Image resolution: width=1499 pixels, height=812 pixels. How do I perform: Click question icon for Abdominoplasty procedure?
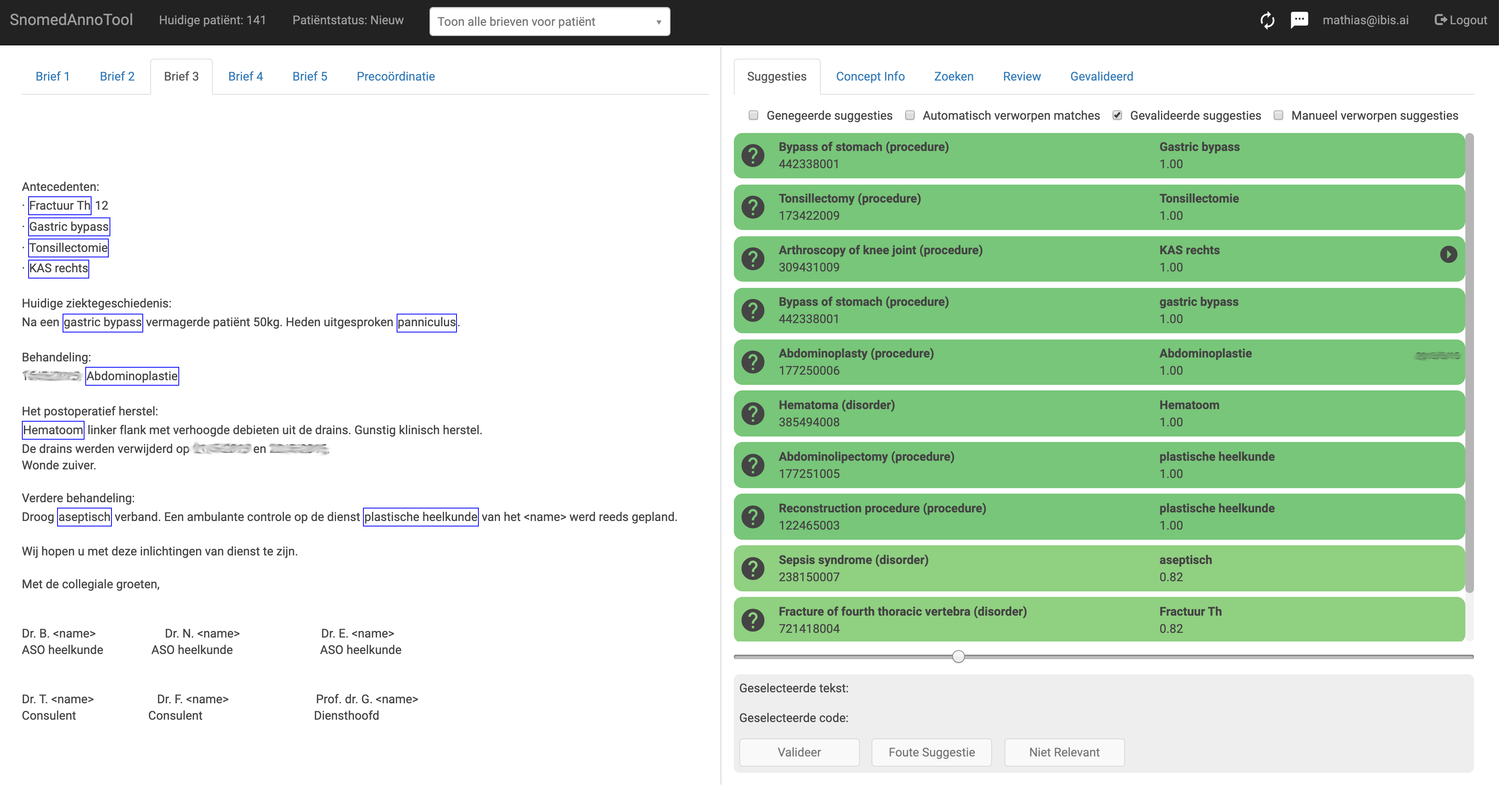(x=753, y=362)
